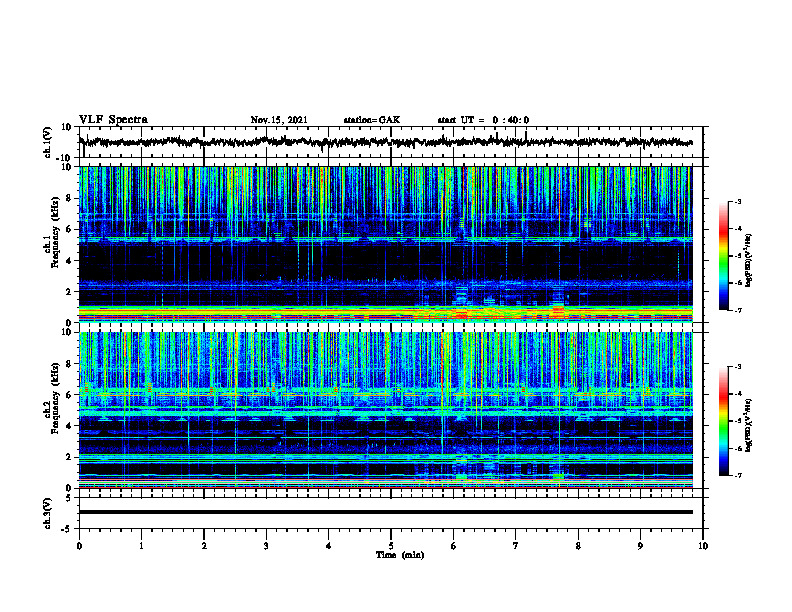Viewport: 792px width, 612px height.
Task: Click the time axis tick label "4"
Action: [329, 546]
